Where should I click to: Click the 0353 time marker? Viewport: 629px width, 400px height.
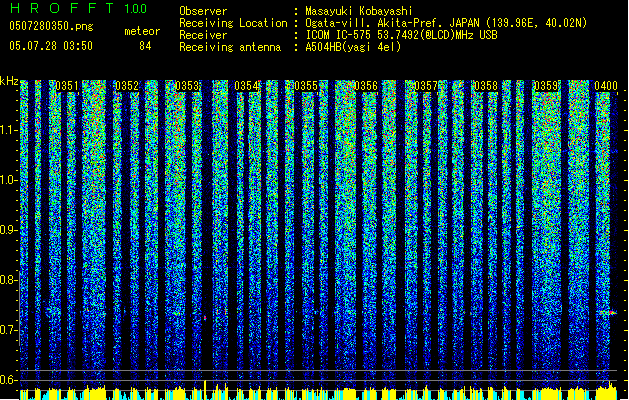click(187, 86)
